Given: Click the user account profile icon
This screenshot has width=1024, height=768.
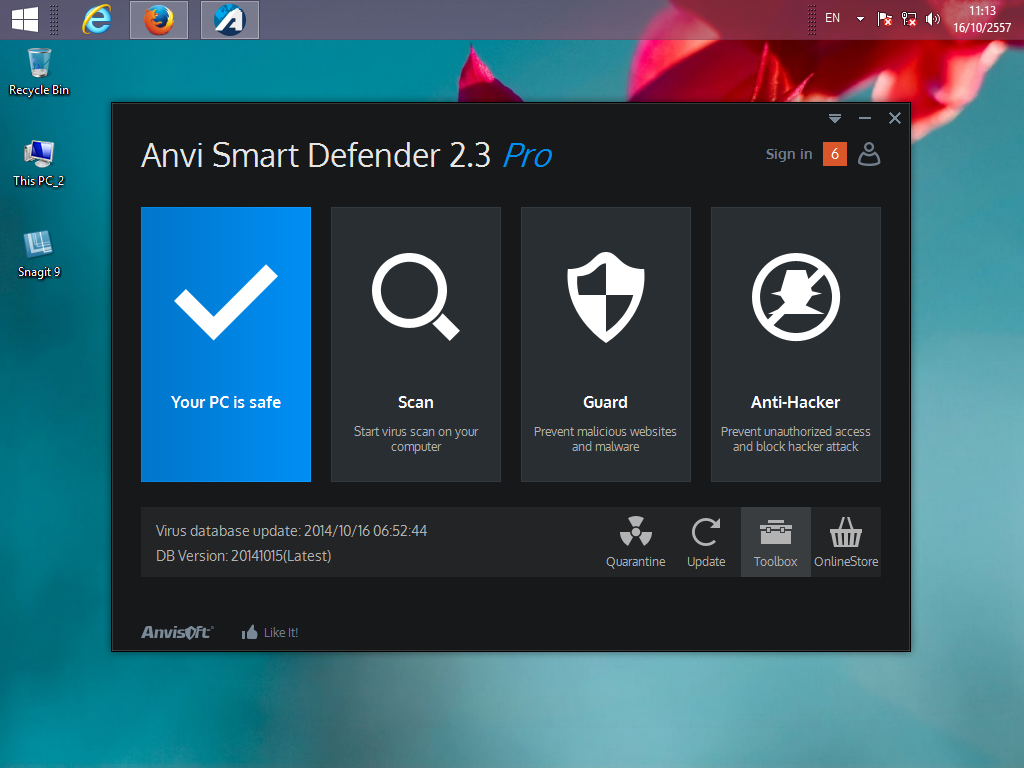Looking at the screenshot, I should (869, 154).
